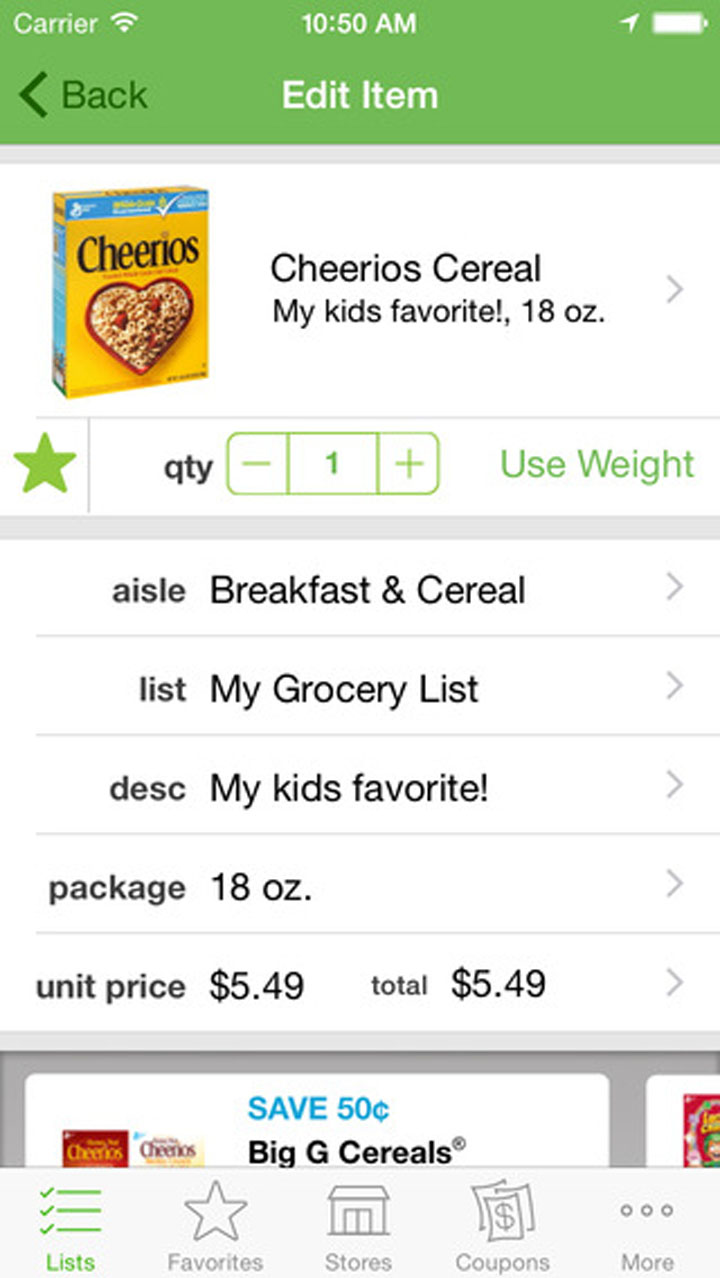Expand Cheerios Cereal item details chevron
Viewport: 720px width, 1278px height.
tap(675, 290)
